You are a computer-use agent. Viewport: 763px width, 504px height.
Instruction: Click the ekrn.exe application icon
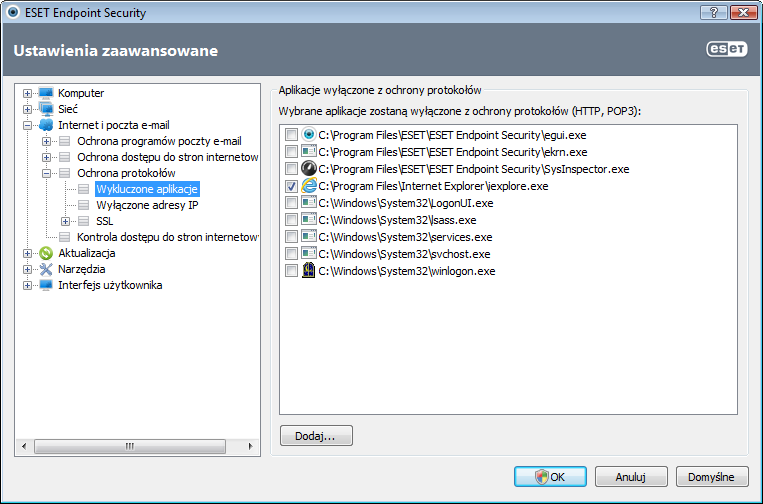pos(309,151)
